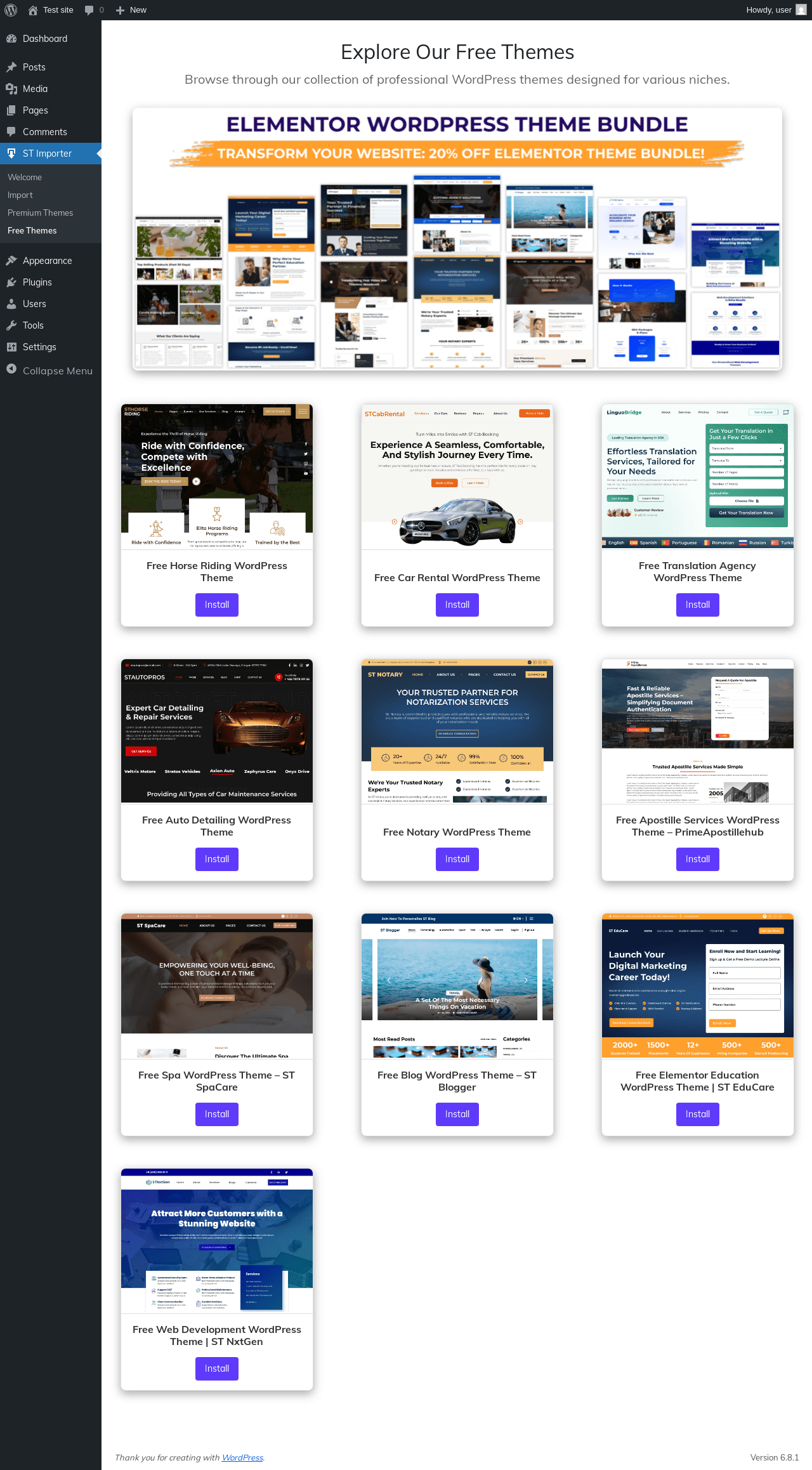Click the user avatar icon
This screenshot has height=1470, width=812.
pyautogui.click(x=801, y=10)
